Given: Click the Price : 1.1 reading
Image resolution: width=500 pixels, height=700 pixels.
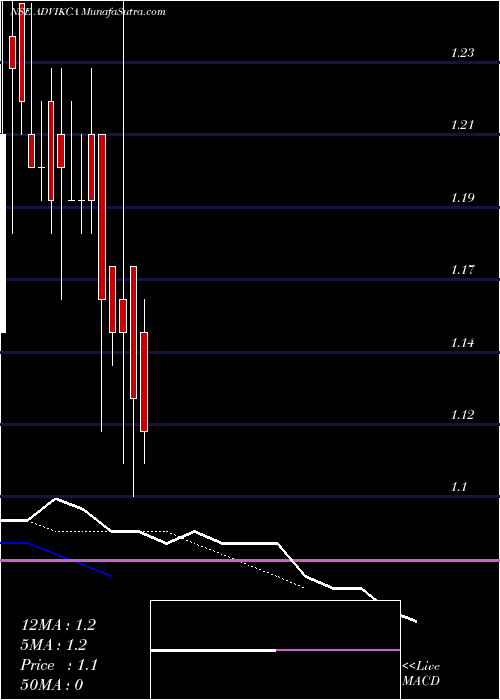Looking at the screenshot, I should [x=59, y=665].
